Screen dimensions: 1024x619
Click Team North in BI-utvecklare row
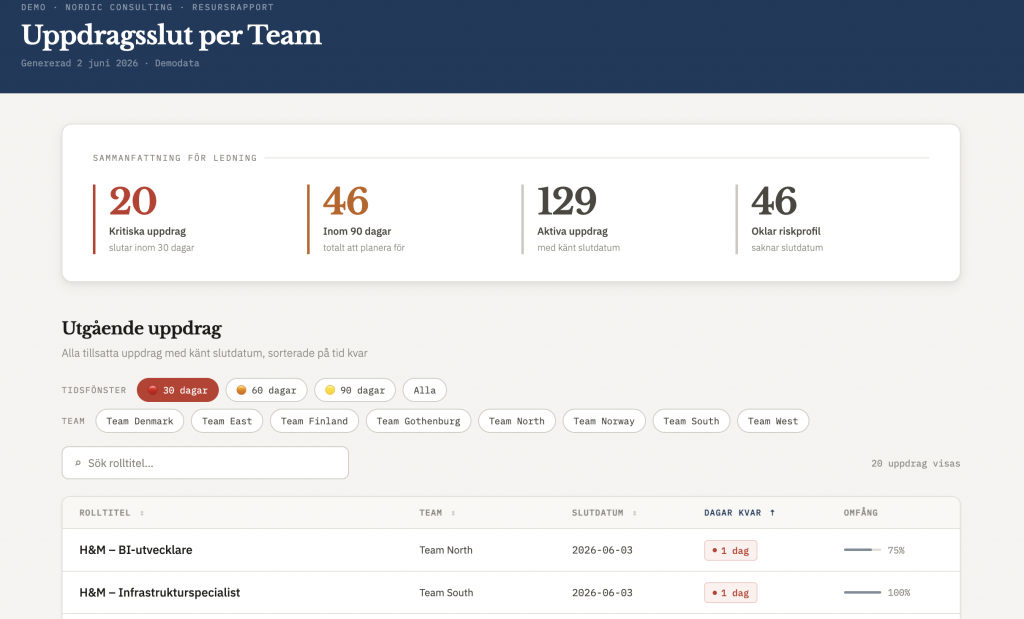pos(446,550)
